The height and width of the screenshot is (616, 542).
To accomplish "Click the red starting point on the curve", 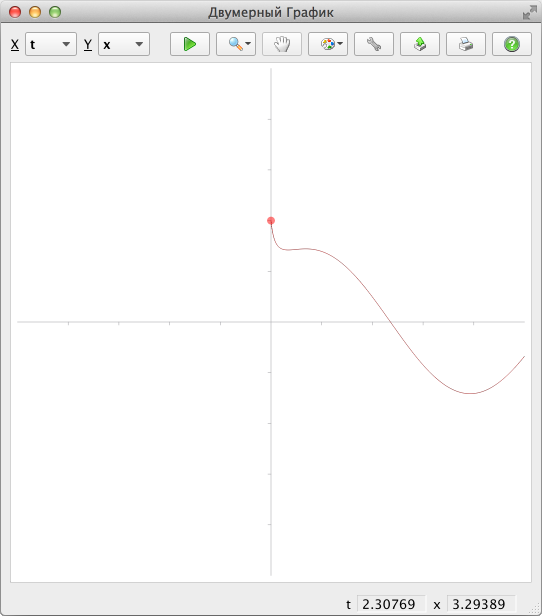I will [271, 221].
